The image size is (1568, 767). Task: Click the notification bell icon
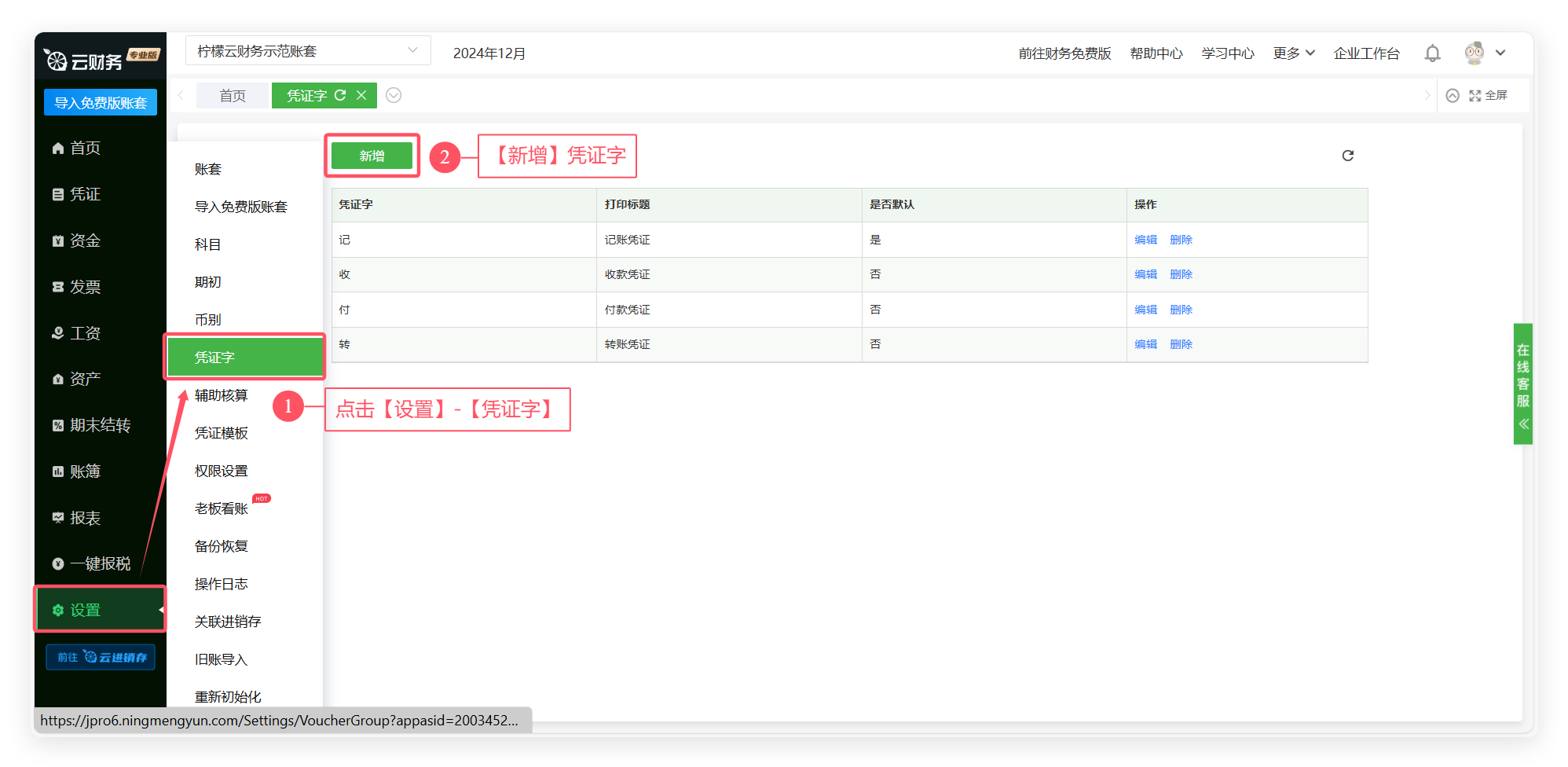pos(1432,53)
